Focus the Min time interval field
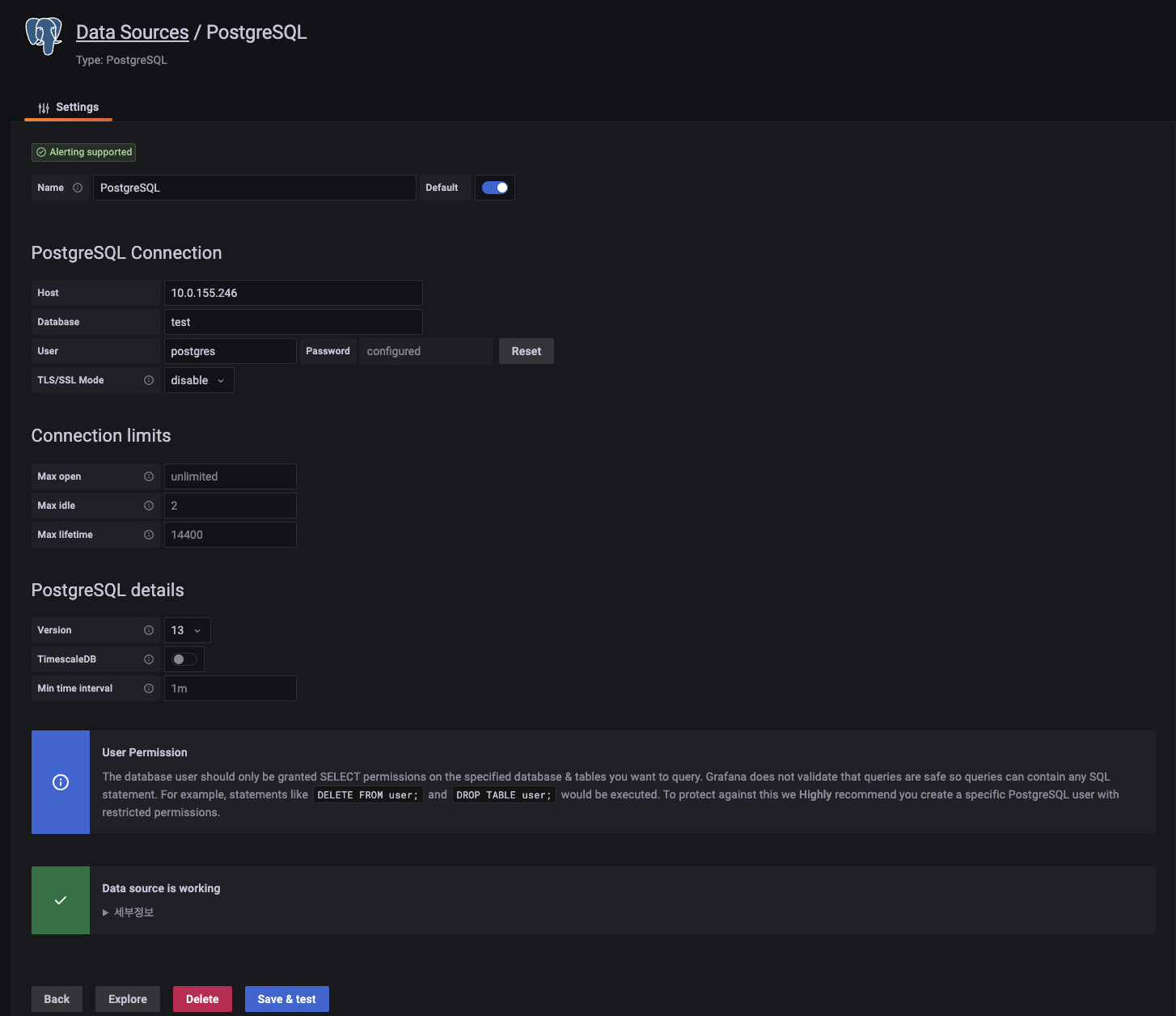 231,688
